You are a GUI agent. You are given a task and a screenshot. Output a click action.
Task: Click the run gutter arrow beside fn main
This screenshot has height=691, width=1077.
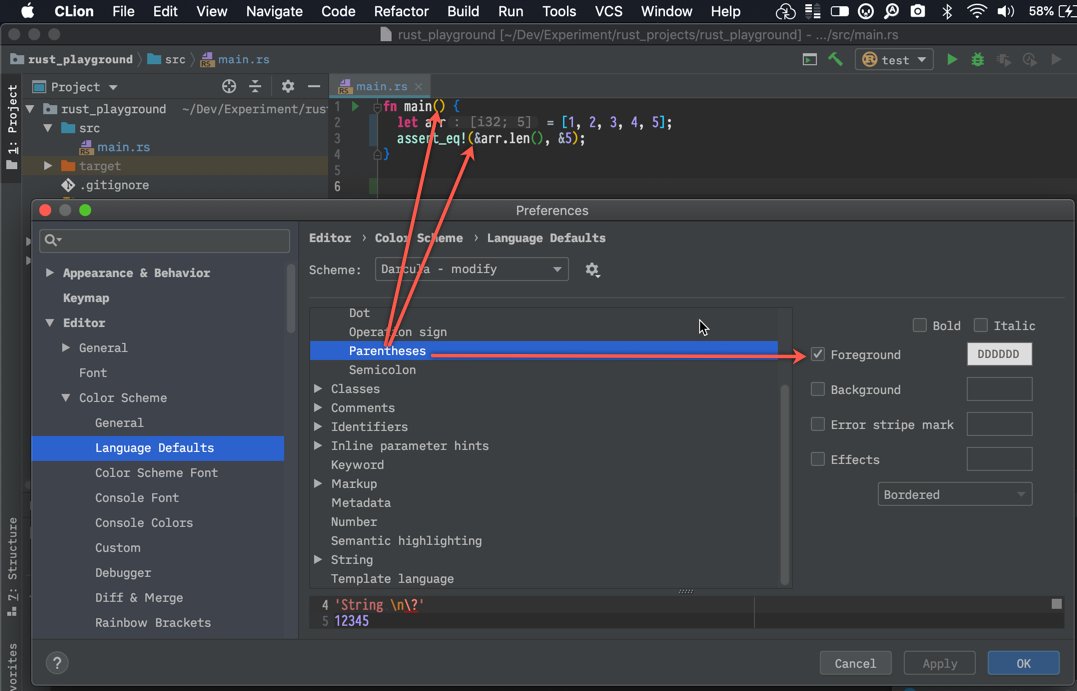[355, 106]
